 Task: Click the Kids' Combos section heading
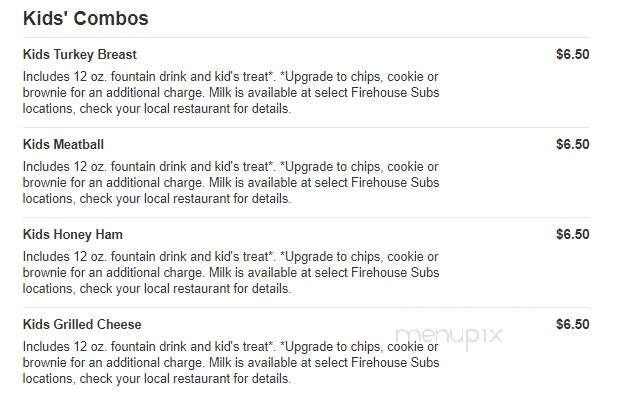[x=86, y=18]
